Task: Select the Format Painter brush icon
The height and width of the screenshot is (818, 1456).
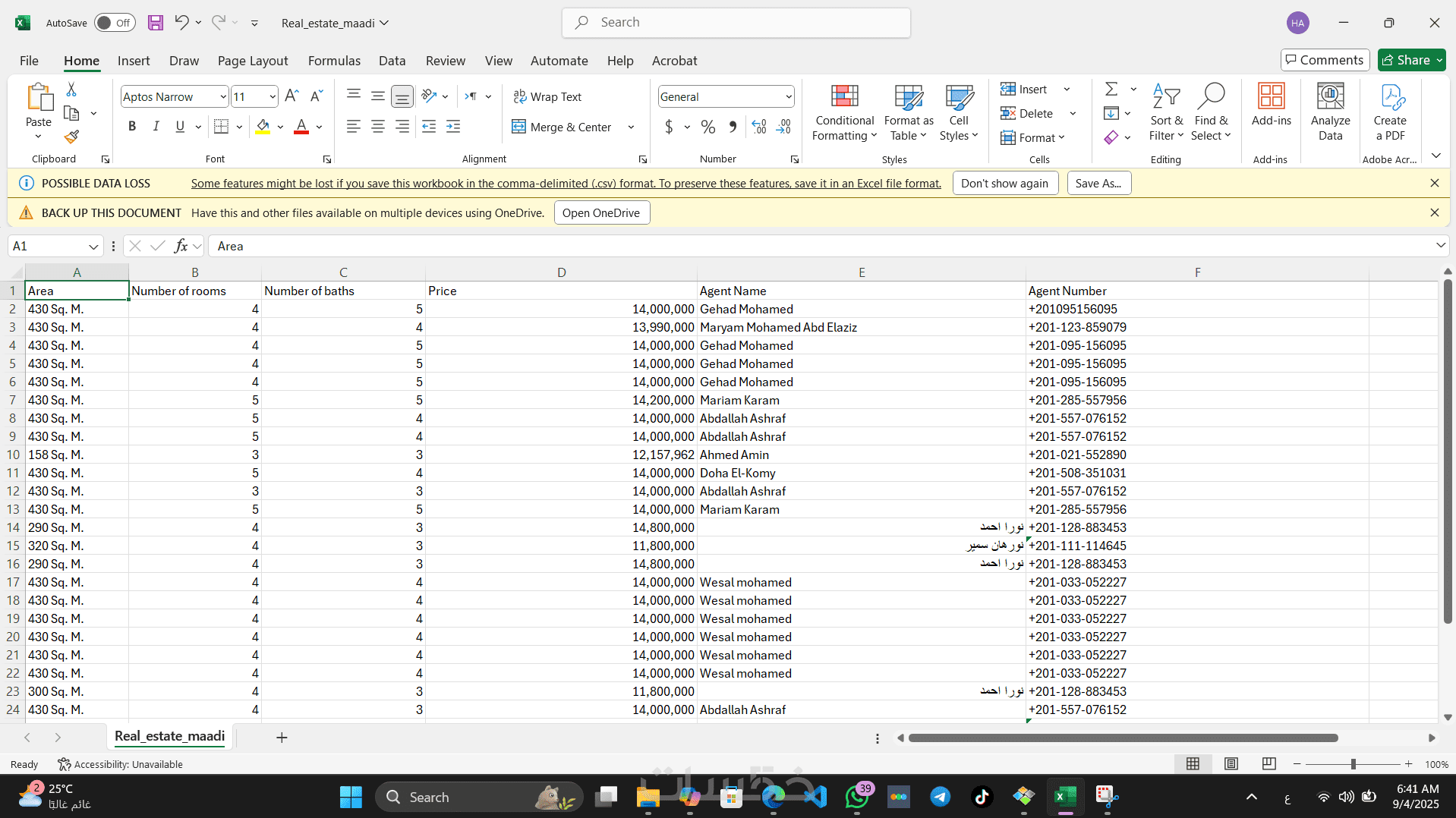Action: point(71,137)
